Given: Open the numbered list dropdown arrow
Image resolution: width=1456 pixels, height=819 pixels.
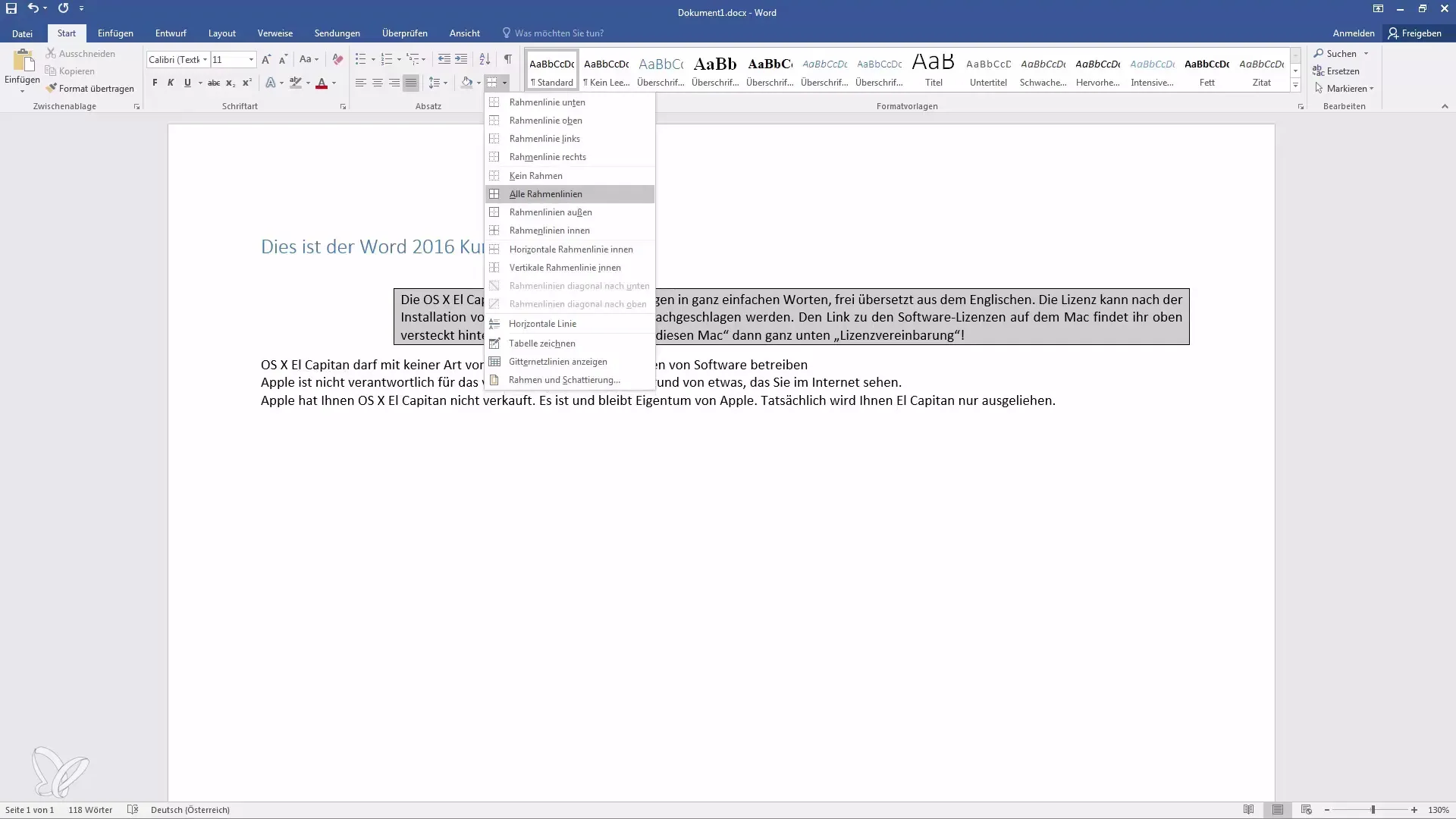Looking at the screenshot, I should point(399,59).
